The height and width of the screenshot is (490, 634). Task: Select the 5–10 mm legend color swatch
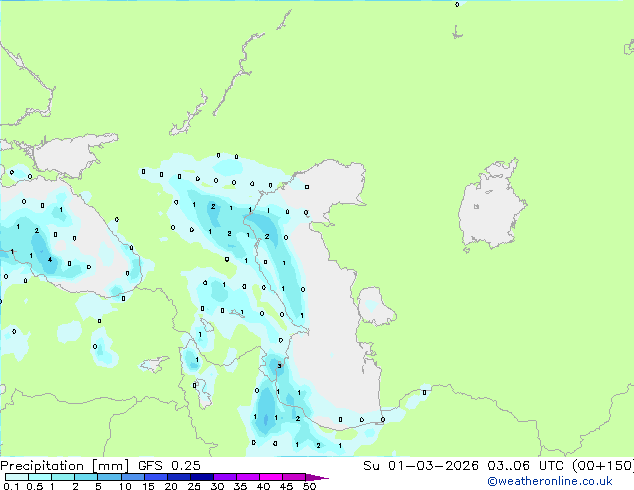click(109, 477)
